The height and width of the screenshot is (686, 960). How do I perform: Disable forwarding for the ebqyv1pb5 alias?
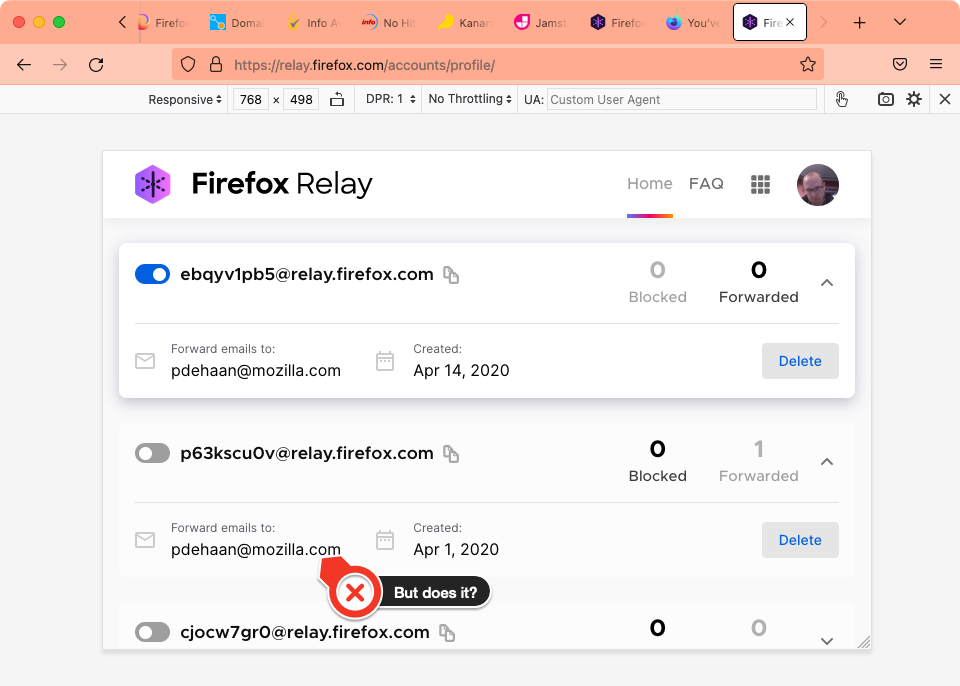152,273
